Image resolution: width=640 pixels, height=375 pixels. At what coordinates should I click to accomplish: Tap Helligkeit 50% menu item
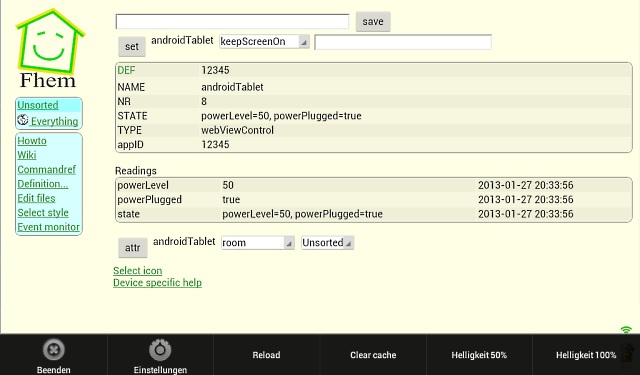[x=479, y=355]
